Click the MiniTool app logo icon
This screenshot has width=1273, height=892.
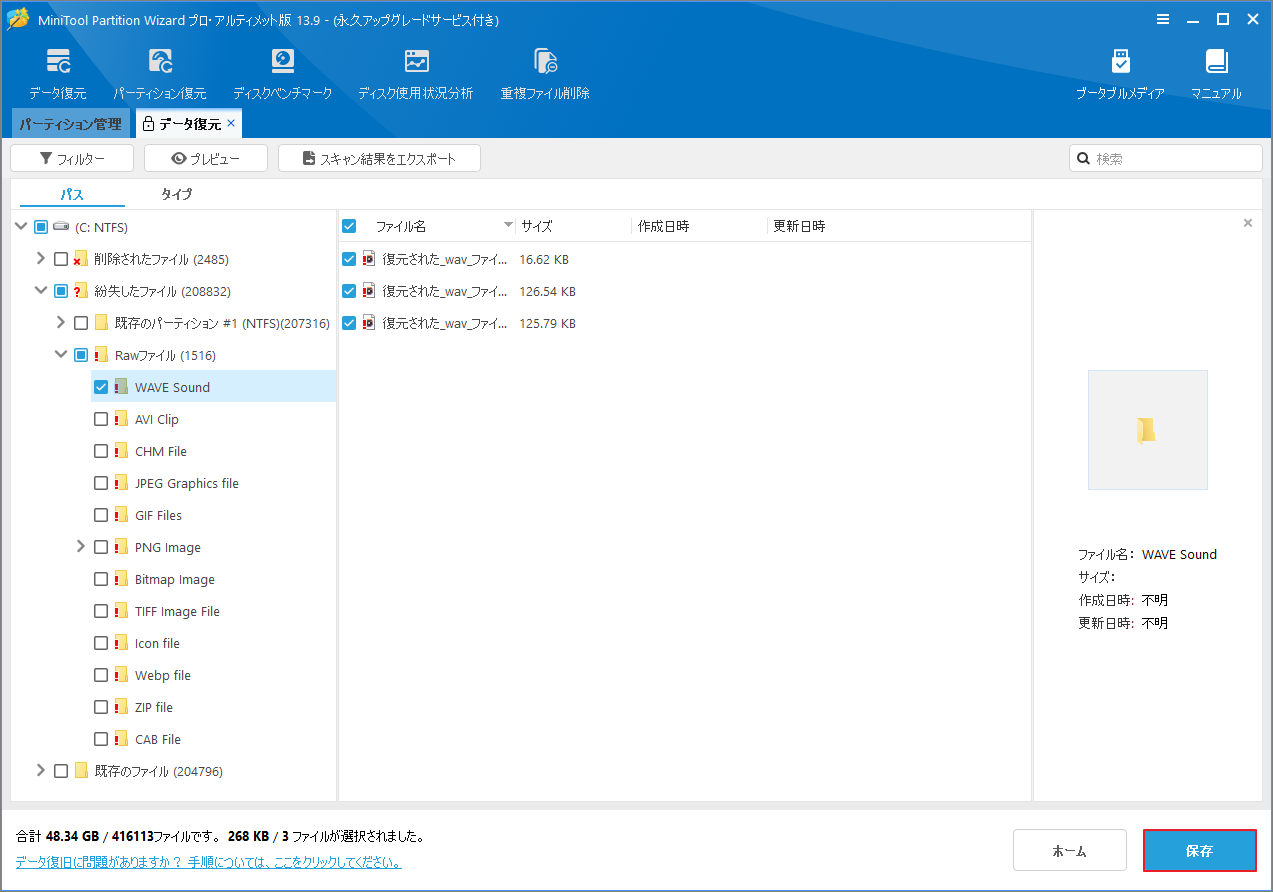click(x=18, y=19)
